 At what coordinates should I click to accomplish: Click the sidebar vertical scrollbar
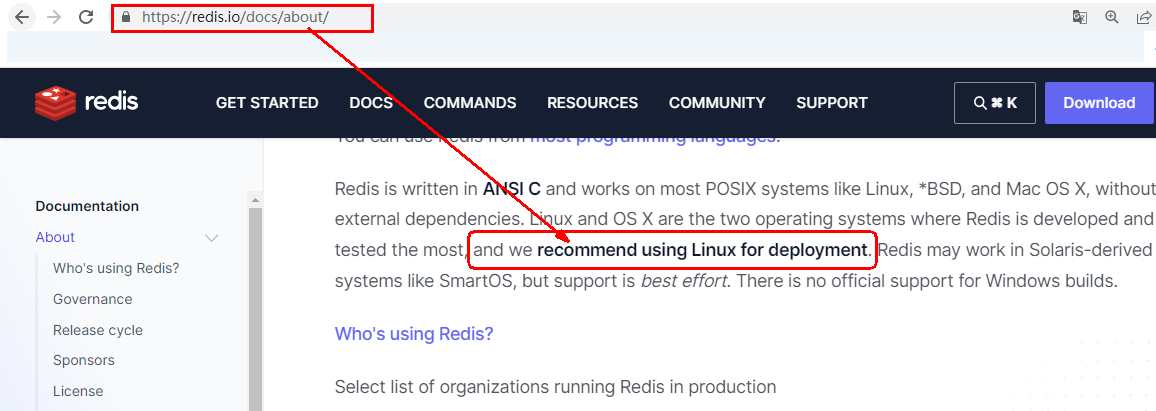(x=255, y=300)
